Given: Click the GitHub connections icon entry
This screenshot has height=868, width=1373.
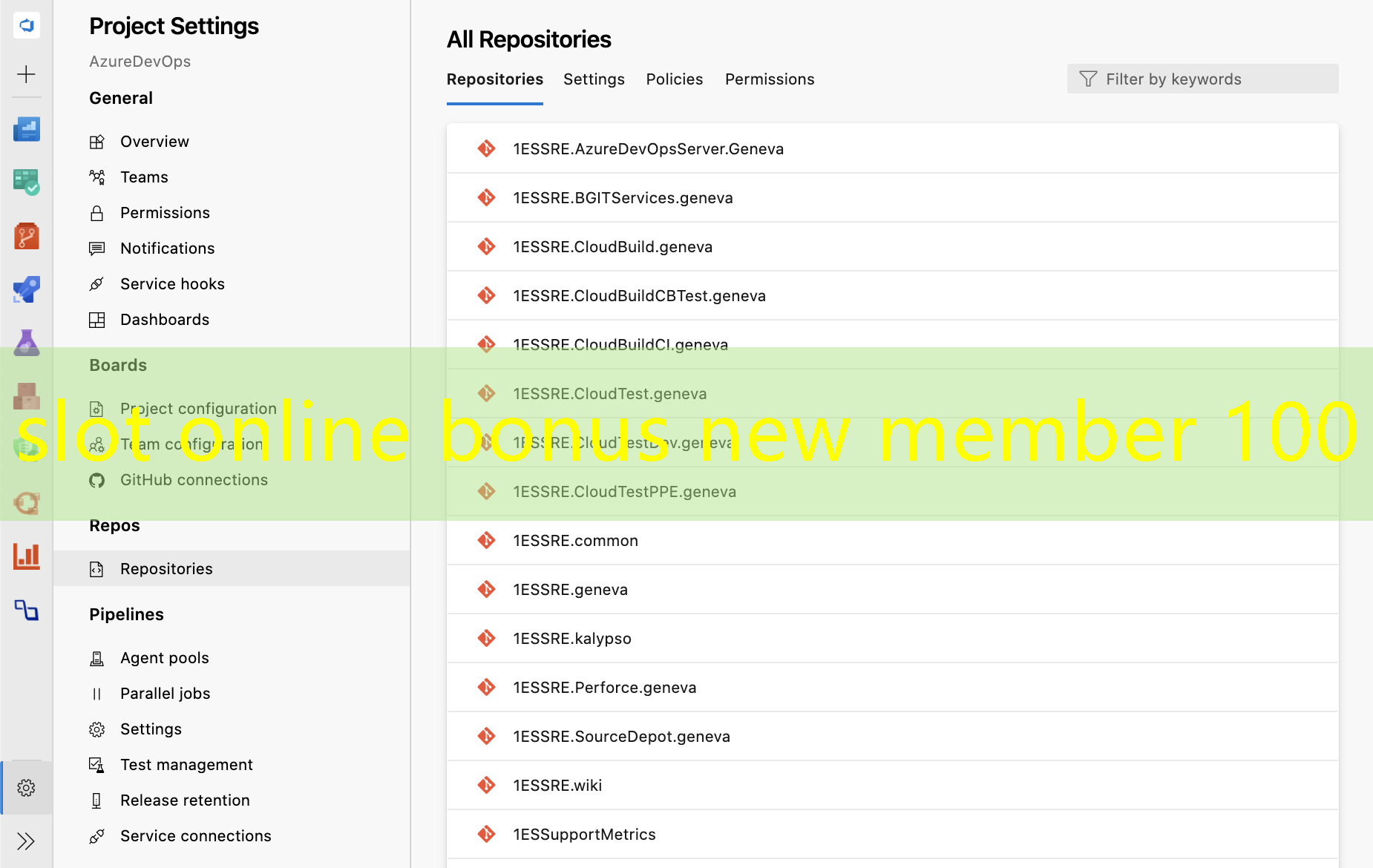Looking at the screenshot, I should pyautogui.click(x=97, y=480).
